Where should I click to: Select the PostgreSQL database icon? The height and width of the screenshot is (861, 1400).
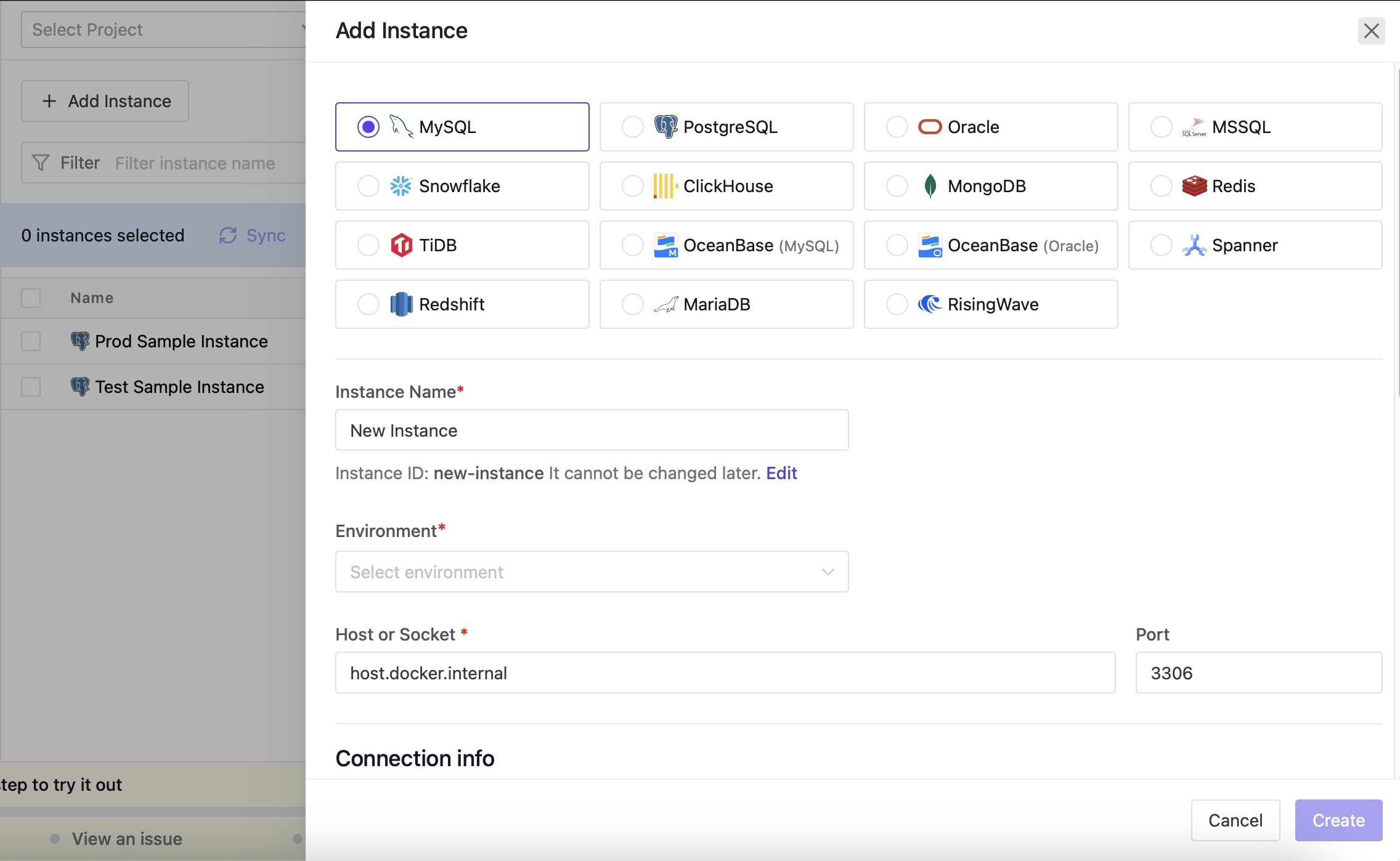click(665, 126)
